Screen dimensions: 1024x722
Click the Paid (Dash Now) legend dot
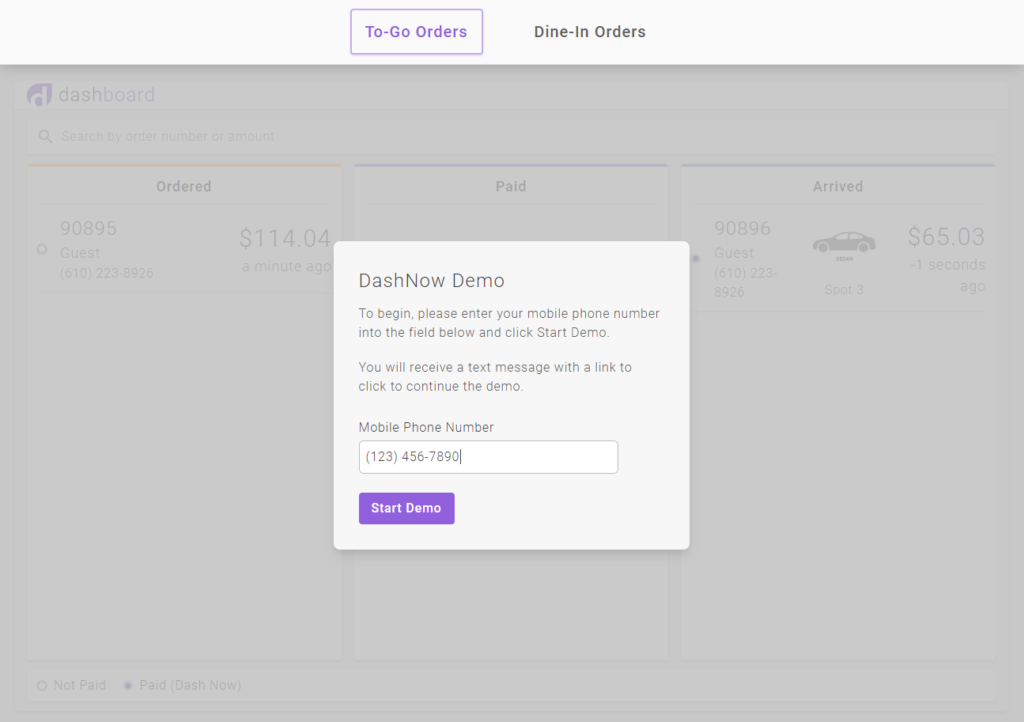(128, 685)
